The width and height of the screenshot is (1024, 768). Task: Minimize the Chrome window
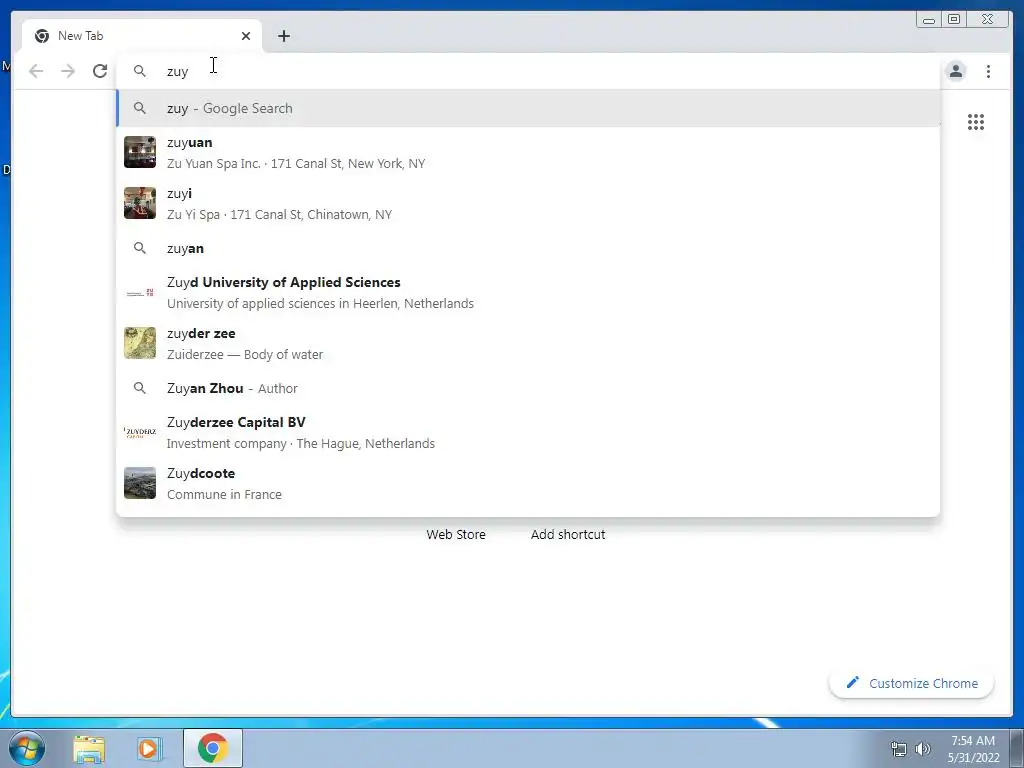tap(929, 20)
